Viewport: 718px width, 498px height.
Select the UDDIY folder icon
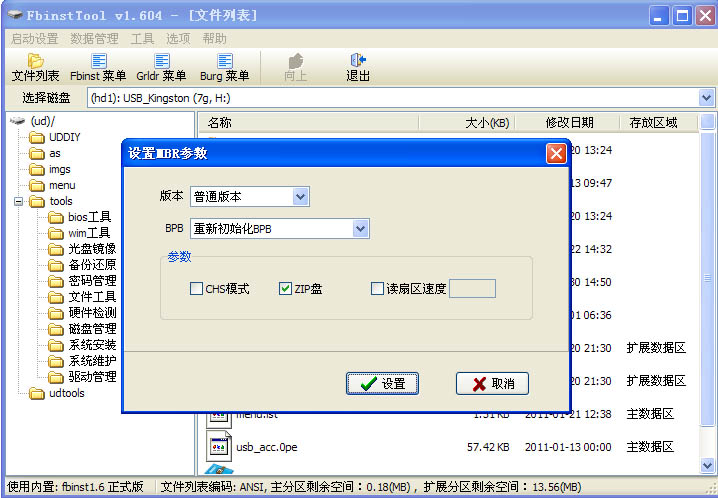coord(37,137)
